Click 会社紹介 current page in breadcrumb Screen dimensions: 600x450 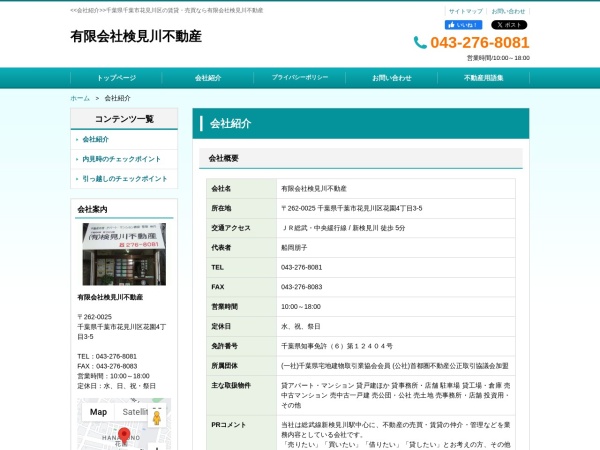pyautogui.click(x=117, y=98)
